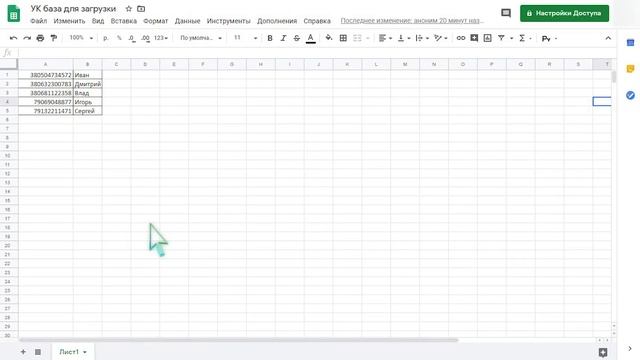The height and width of the screenshot is (360, 640).
Task: Open the number format 123 dropdown
Action: click(161, 38)
